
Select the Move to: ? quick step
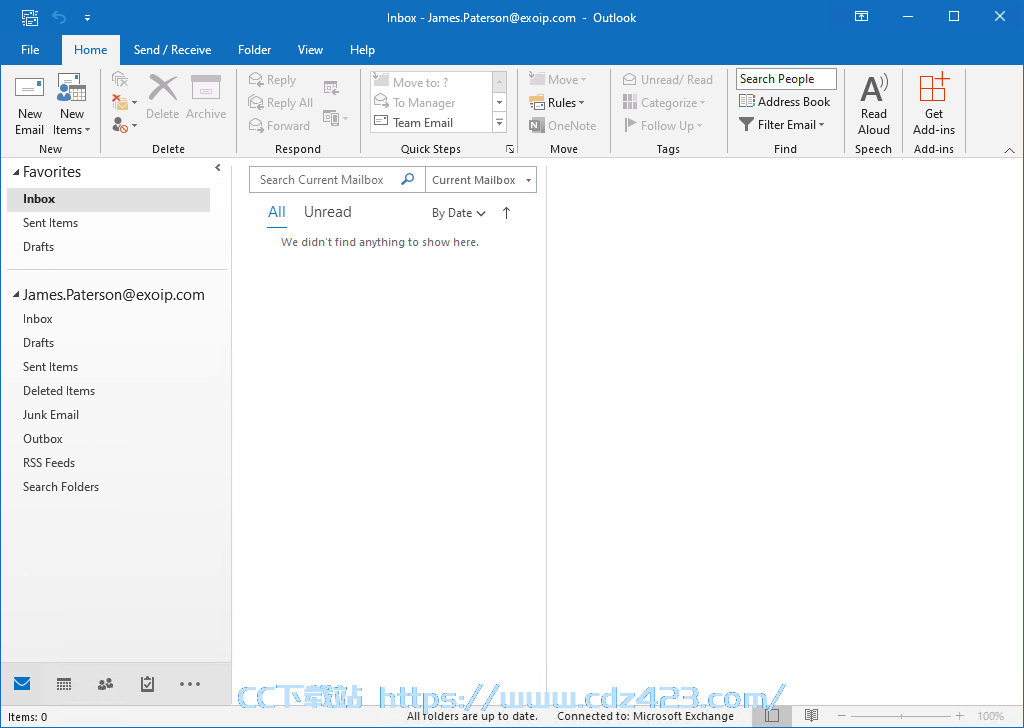click(x=432, y=82)
